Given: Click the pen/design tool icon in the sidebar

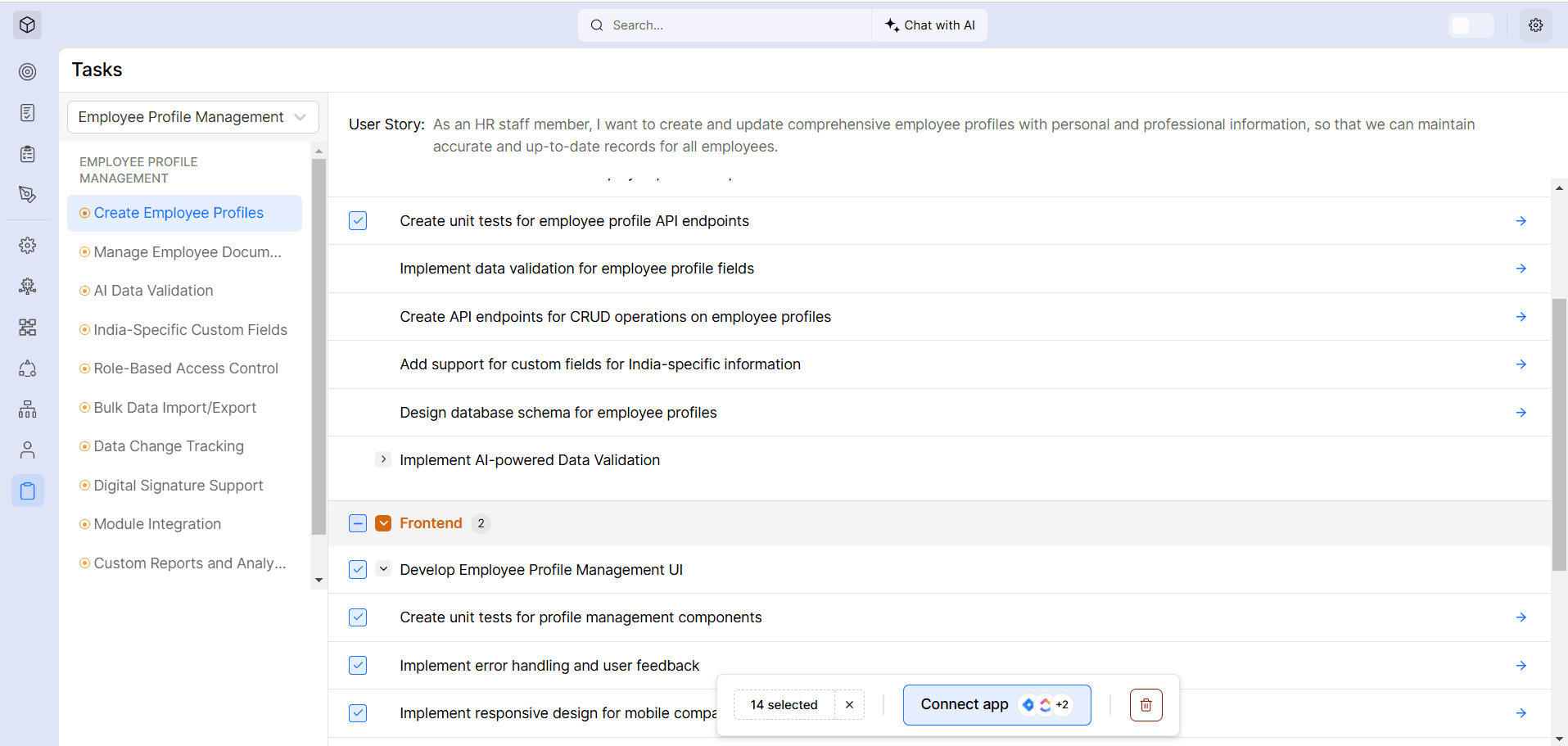Looking at the screenshot, I should tap(27, 195).
